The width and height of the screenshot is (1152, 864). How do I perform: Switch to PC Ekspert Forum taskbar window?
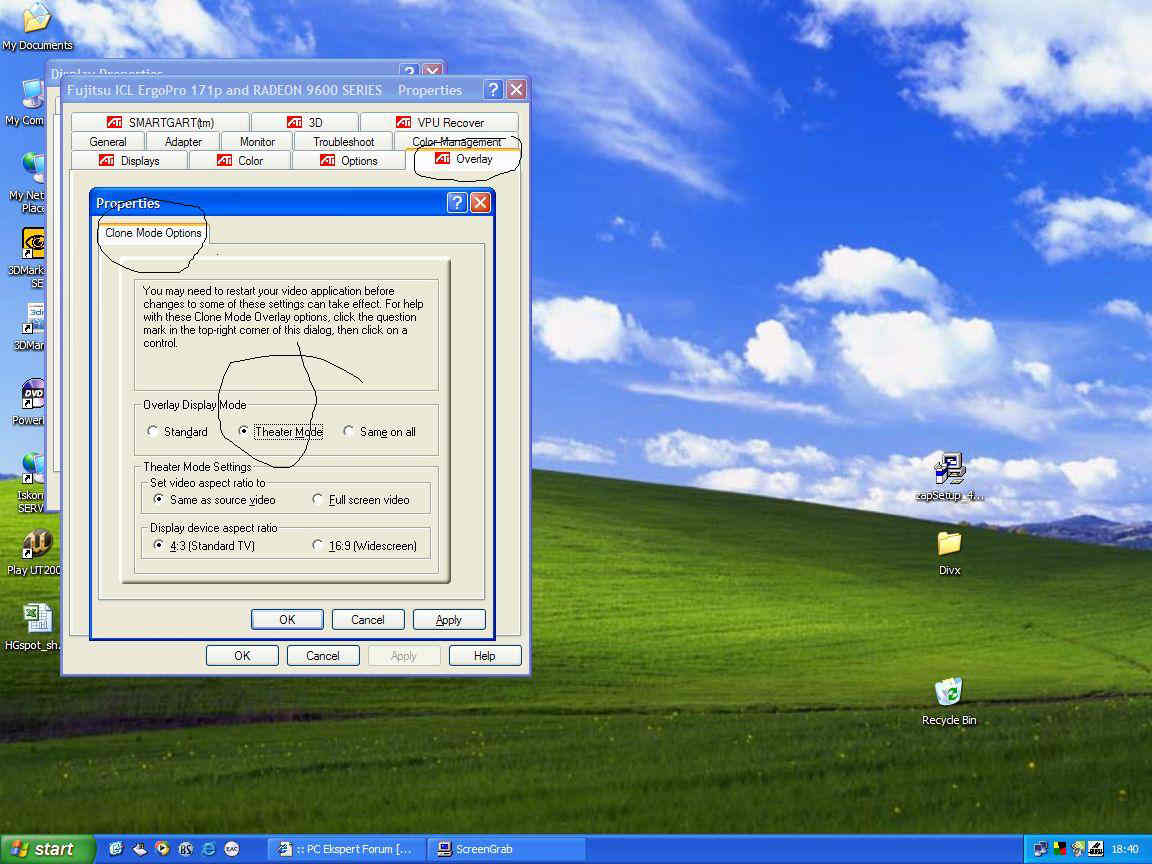345,849
